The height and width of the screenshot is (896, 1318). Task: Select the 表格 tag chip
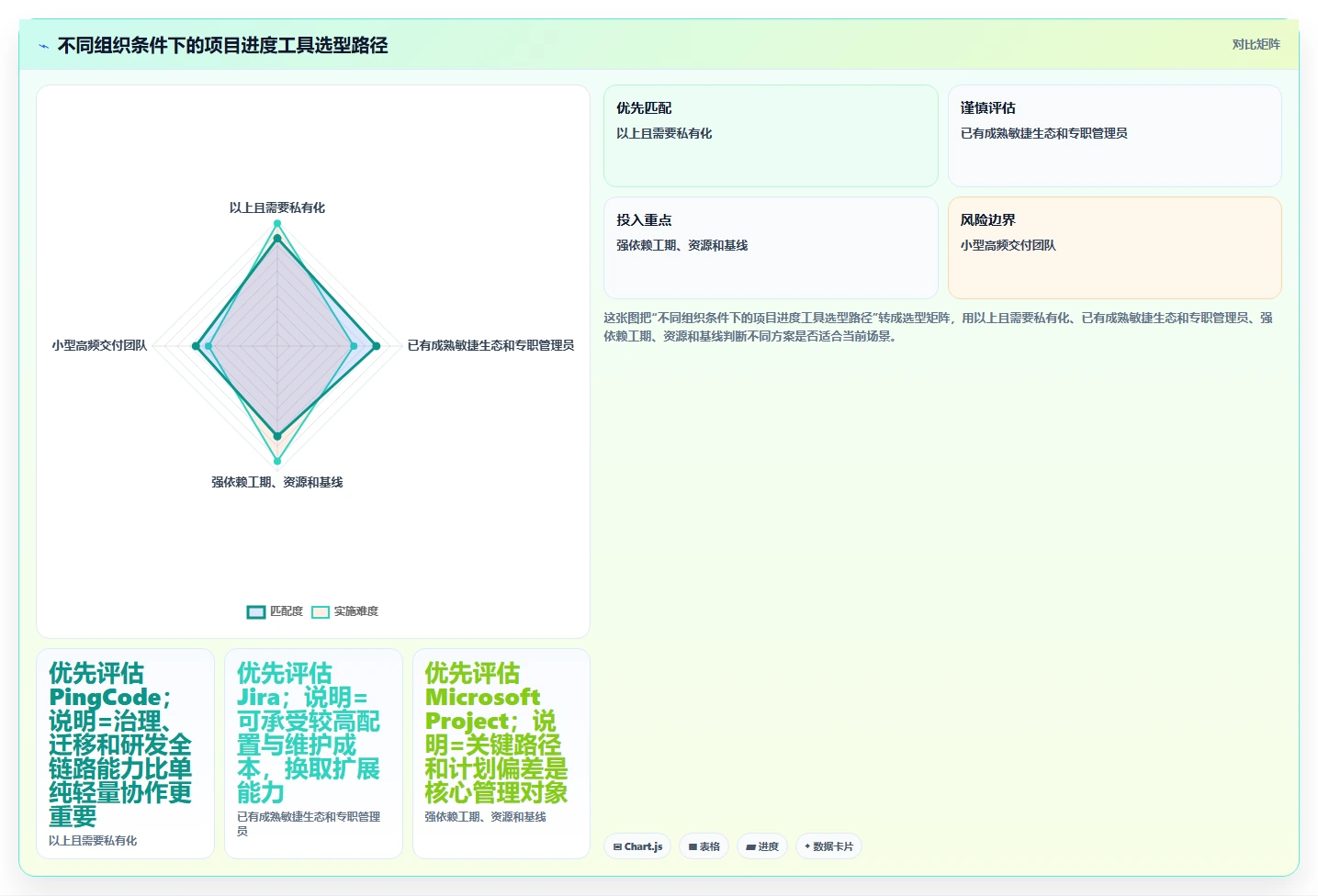point(704,846)
